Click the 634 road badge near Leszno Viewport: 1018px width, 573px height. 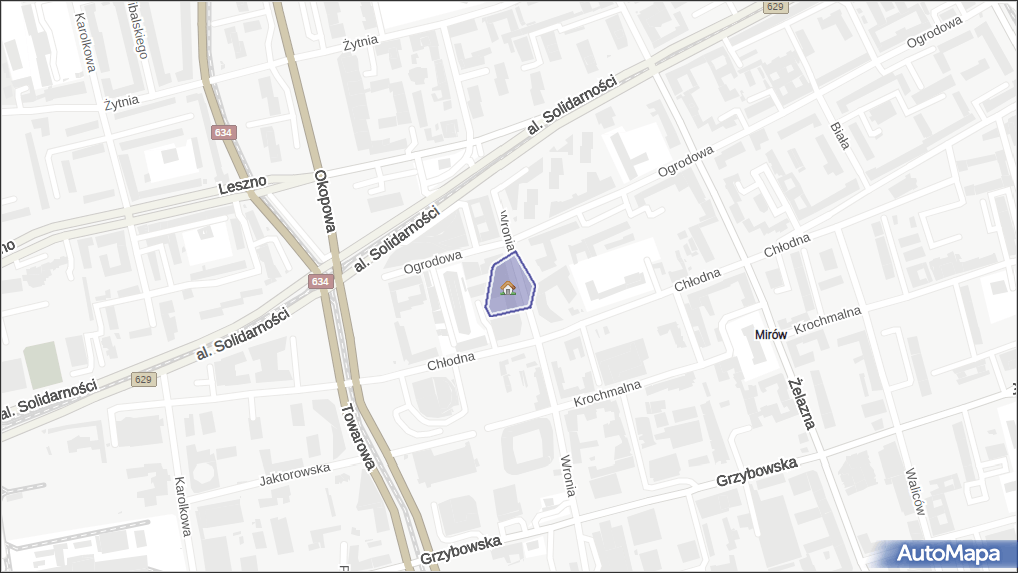point(223,132)
